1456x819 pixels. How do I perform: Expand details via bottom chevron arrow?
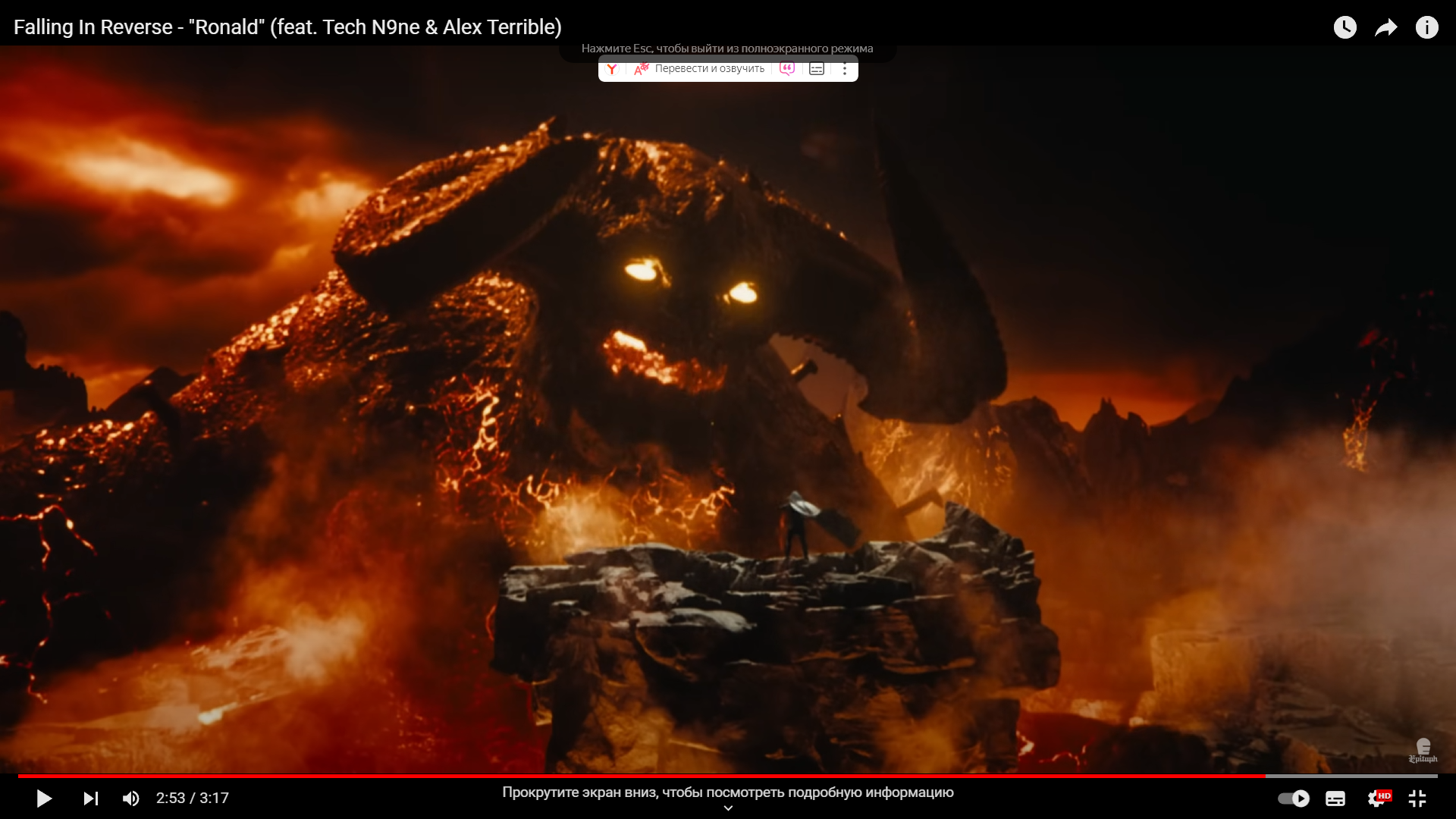click(x=728, y=808)
